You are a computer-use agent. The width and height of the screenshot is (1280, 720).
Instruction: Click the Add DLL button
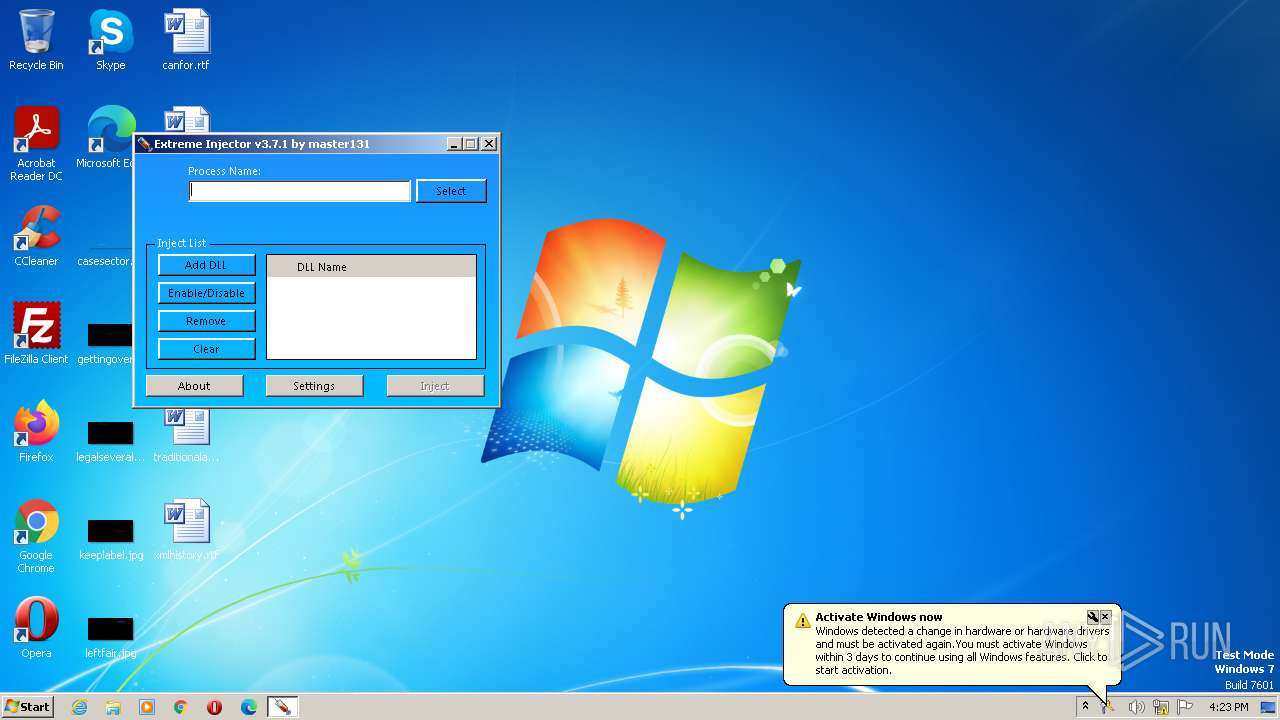tap(206, 265)
